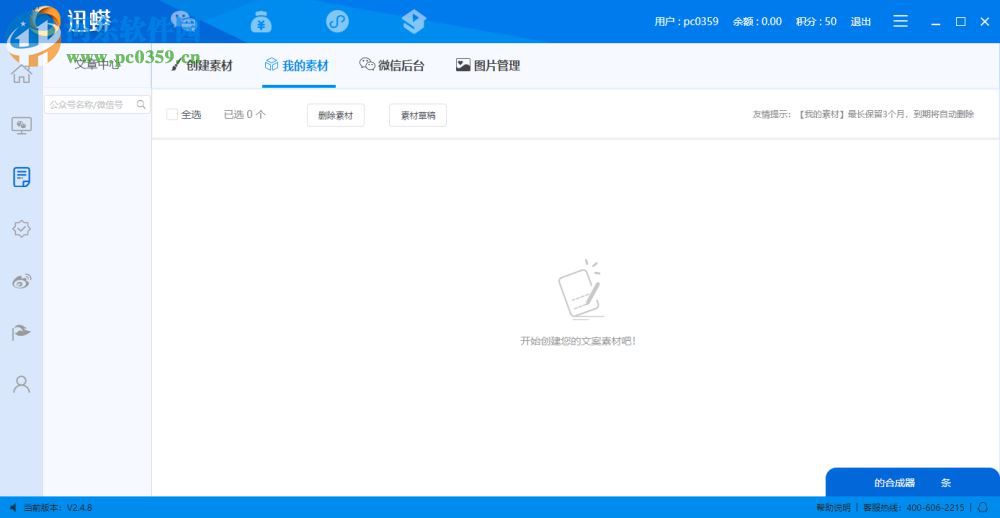Viewport: 1000px width, 518px height.
Task: Click the 删除素材 button
Action: 335,115
